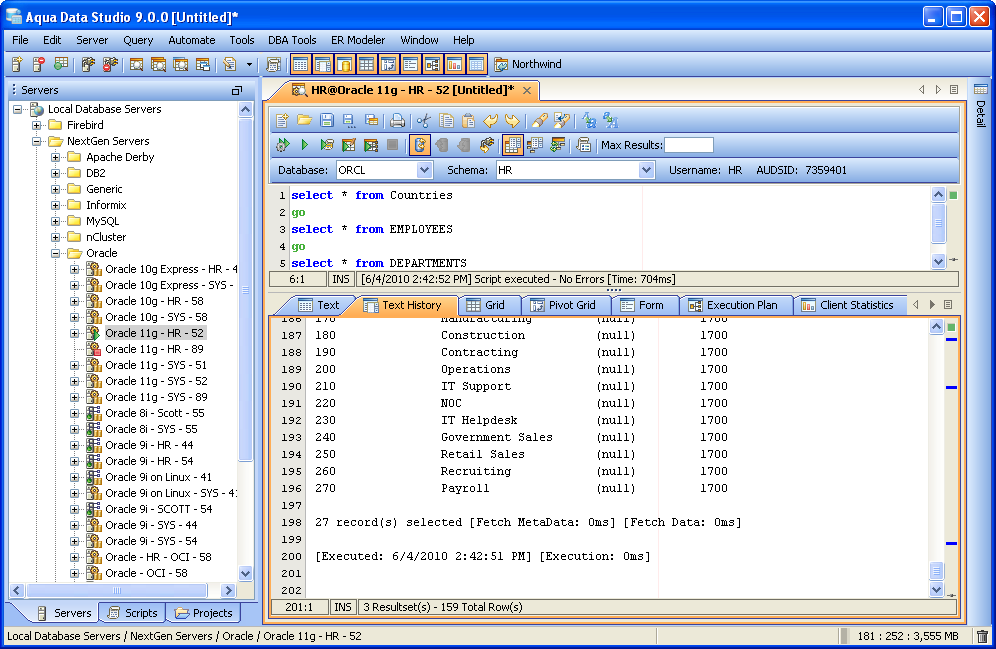Click the Print icon in editor toolbar
This screenshot has height=649, width=996.
(397, 121)
